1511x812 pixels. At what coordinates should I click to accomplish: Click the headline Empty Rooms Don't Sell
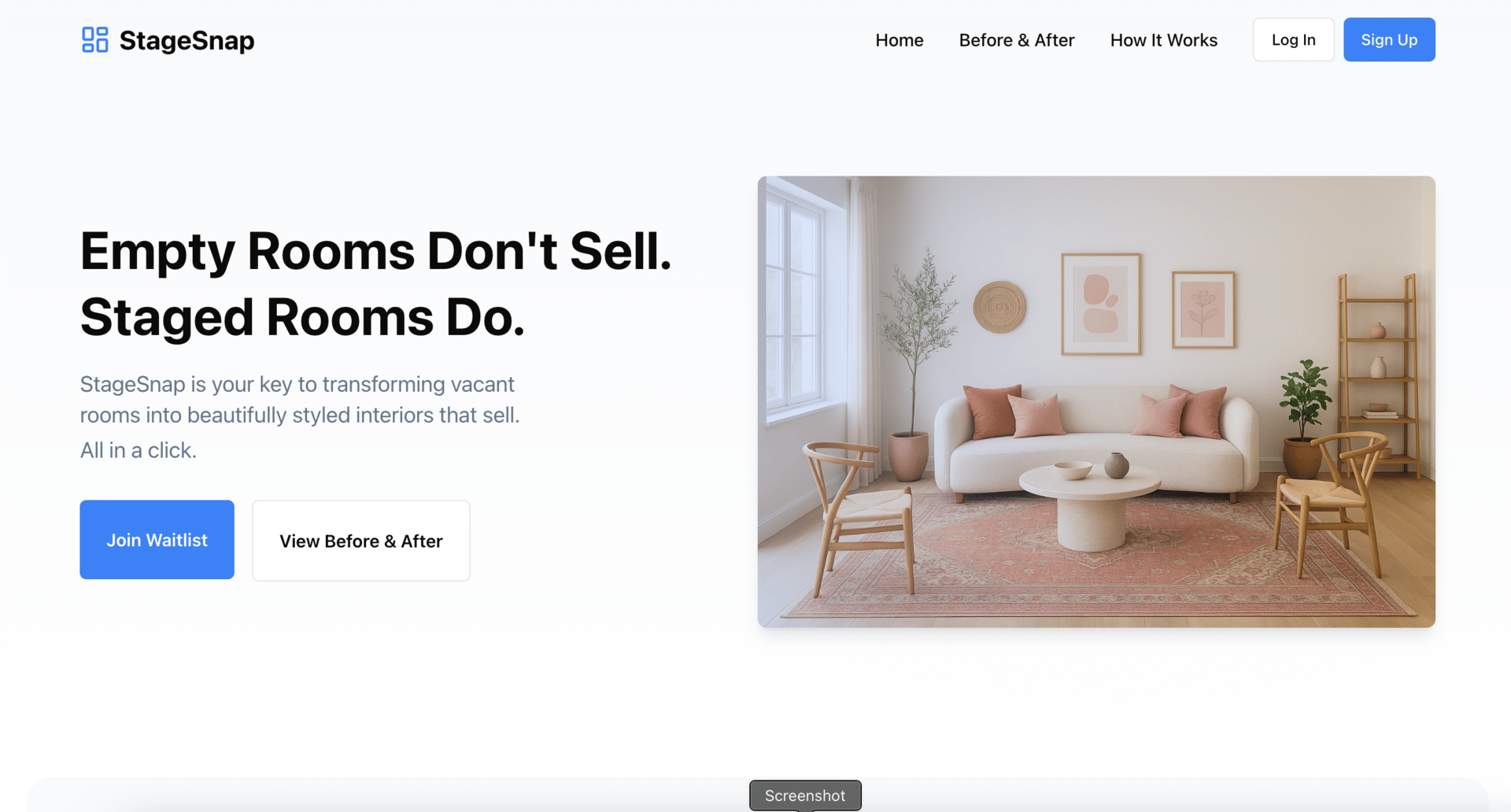(375, 251)
